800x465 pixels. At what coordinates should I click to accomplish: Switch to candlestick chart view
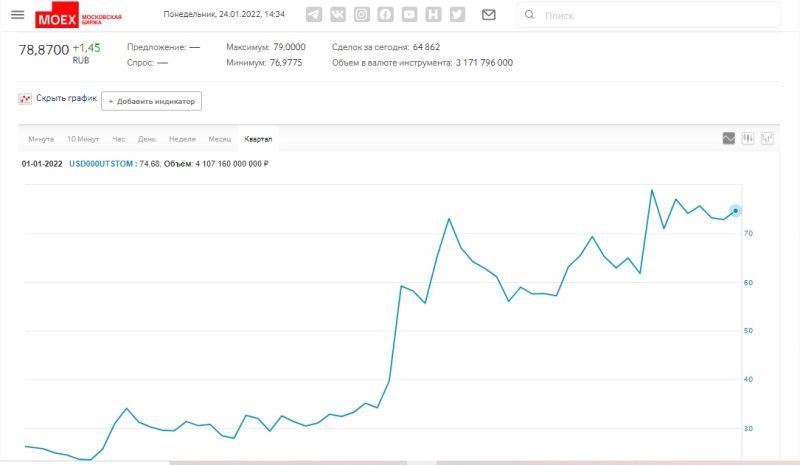click(748, 139)
